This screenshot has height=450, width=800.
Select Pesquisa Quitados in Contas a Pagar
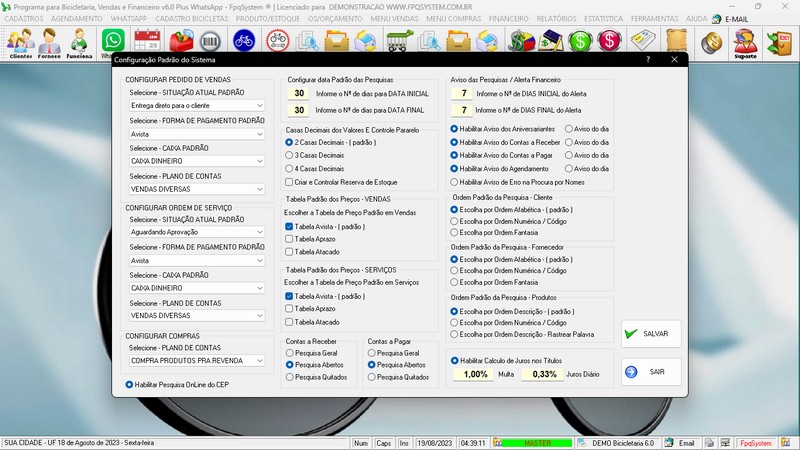398,377
